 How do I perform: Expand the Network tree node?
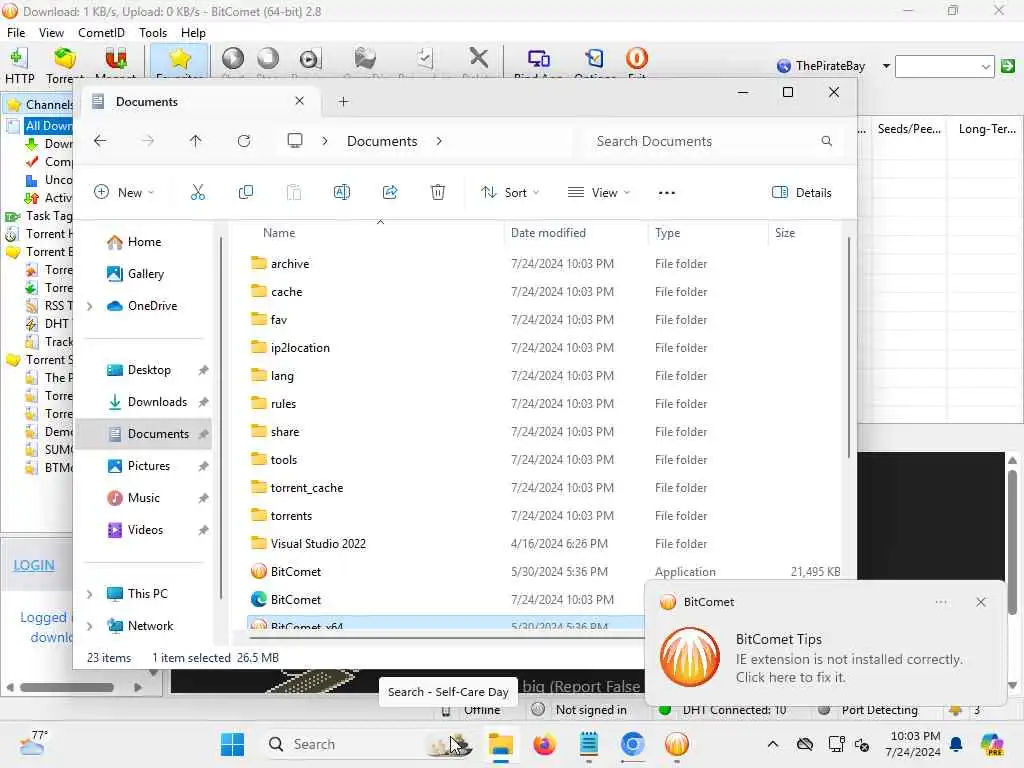click(x=89, y=626)
